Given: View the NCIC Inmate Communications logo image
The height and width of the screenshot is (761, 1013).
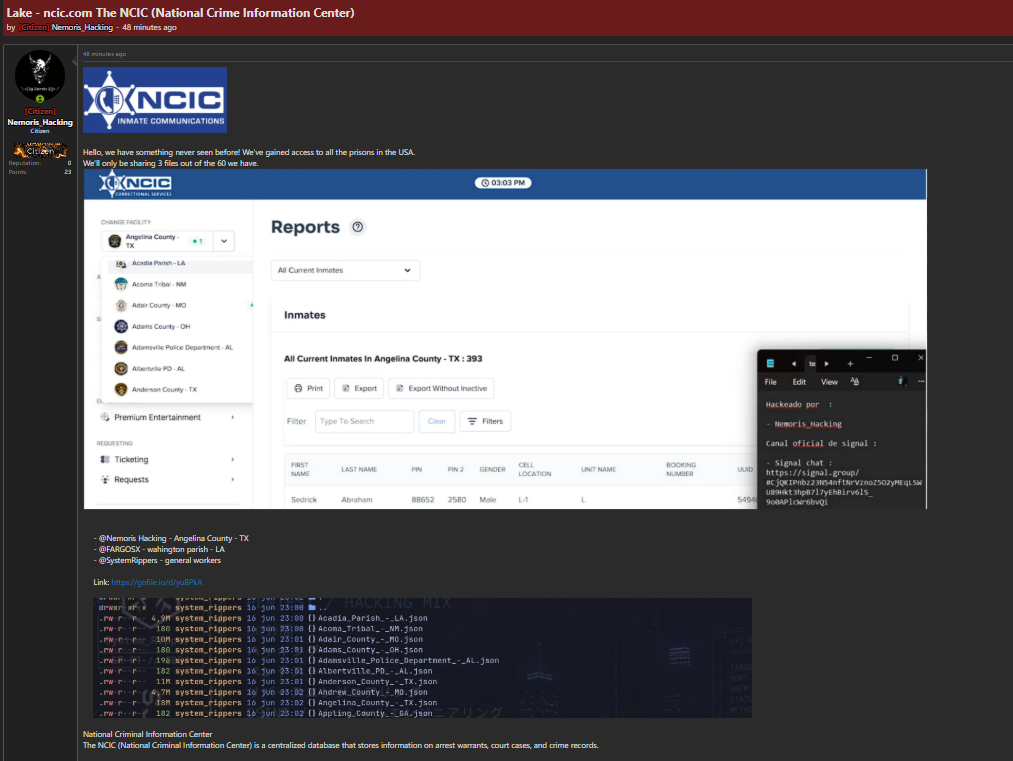Looking at the screenshot, I should tap(155, 100).
